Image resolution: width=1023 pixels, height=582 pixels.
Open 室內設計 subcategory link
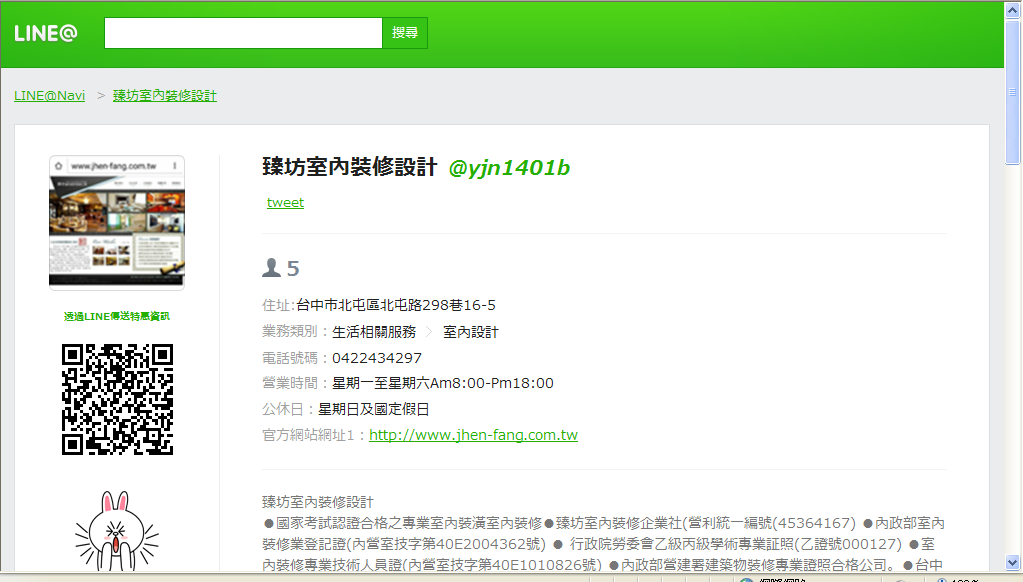pos(470,332)
